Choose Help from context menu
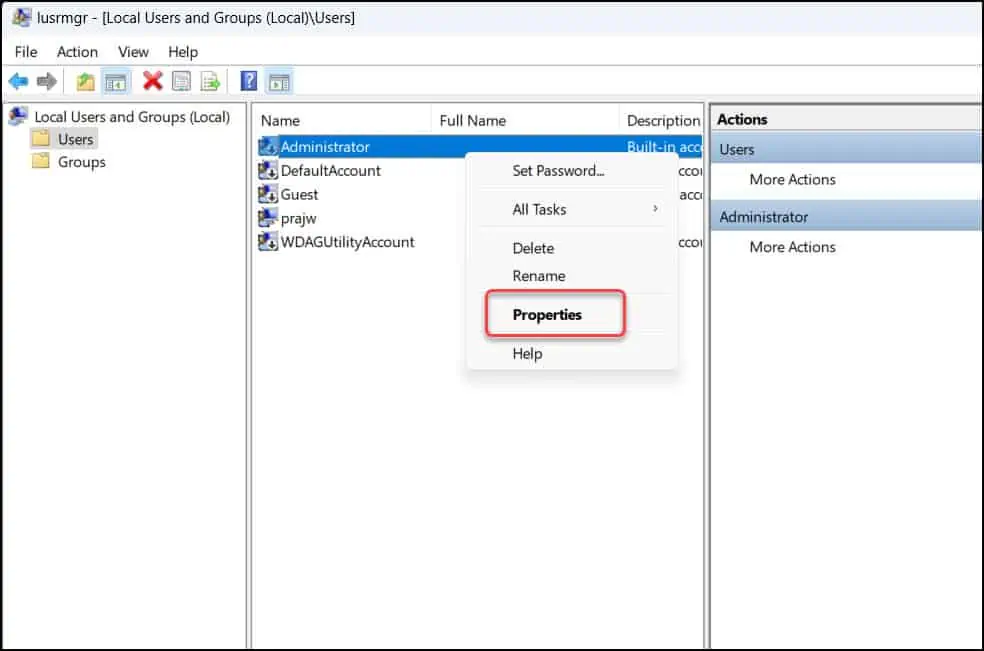Image resolution: width=984 pixels, height=651 pixels. pyautogui.click(x=527, y=354)
